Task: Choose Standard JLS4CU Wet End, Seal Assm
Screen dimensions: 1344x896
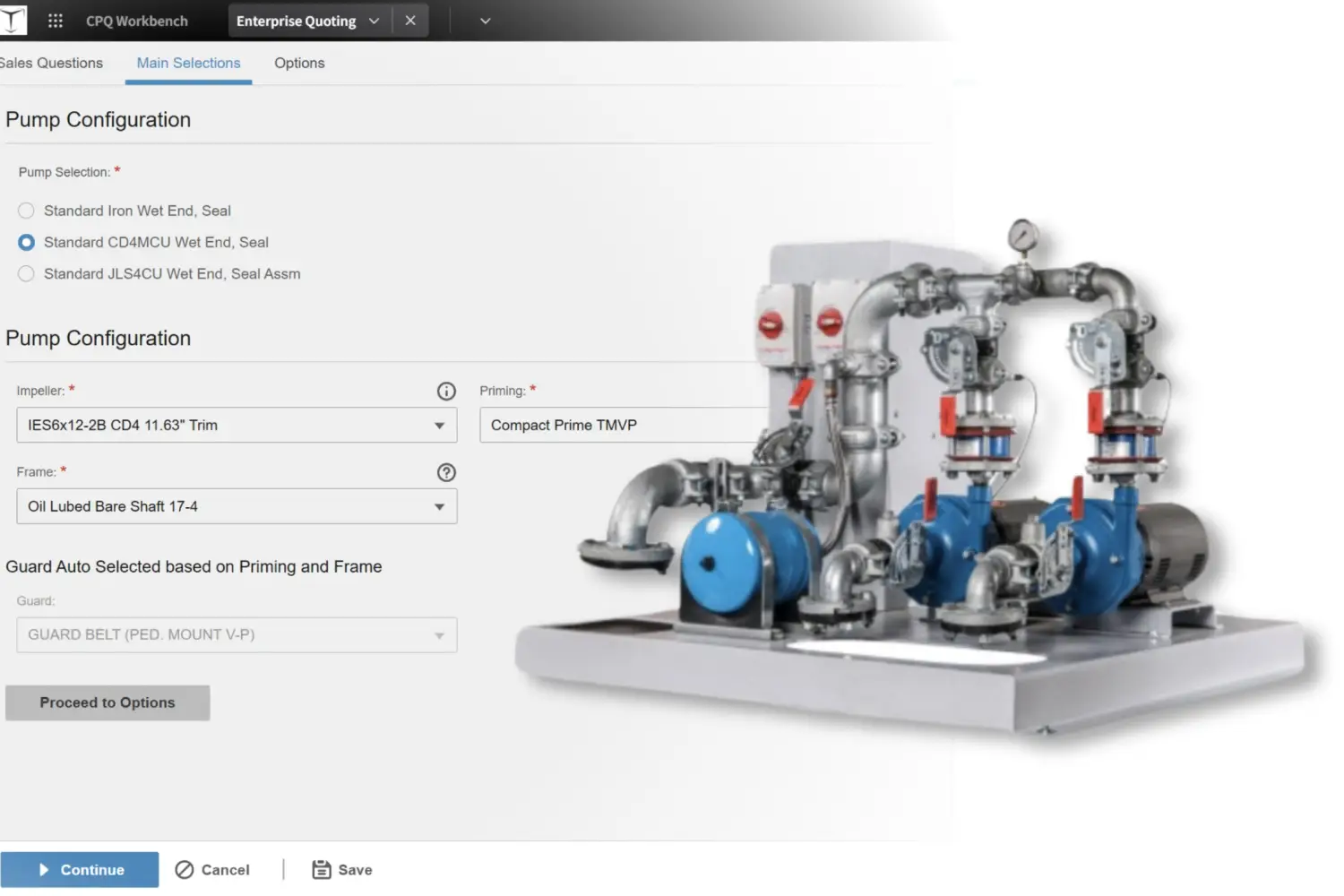Action: coord(26,273)
